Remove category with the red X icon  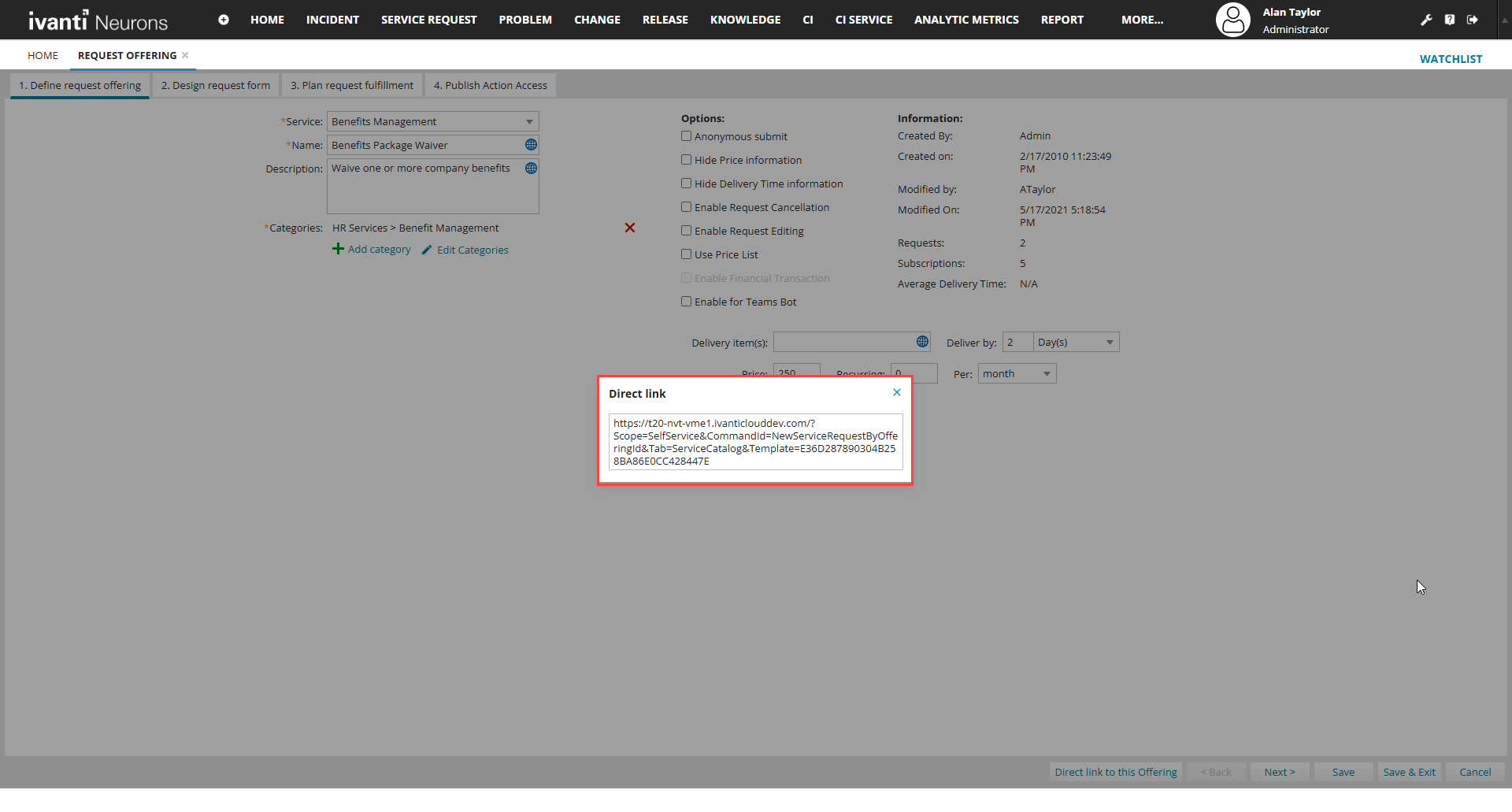tap(630, 228)
